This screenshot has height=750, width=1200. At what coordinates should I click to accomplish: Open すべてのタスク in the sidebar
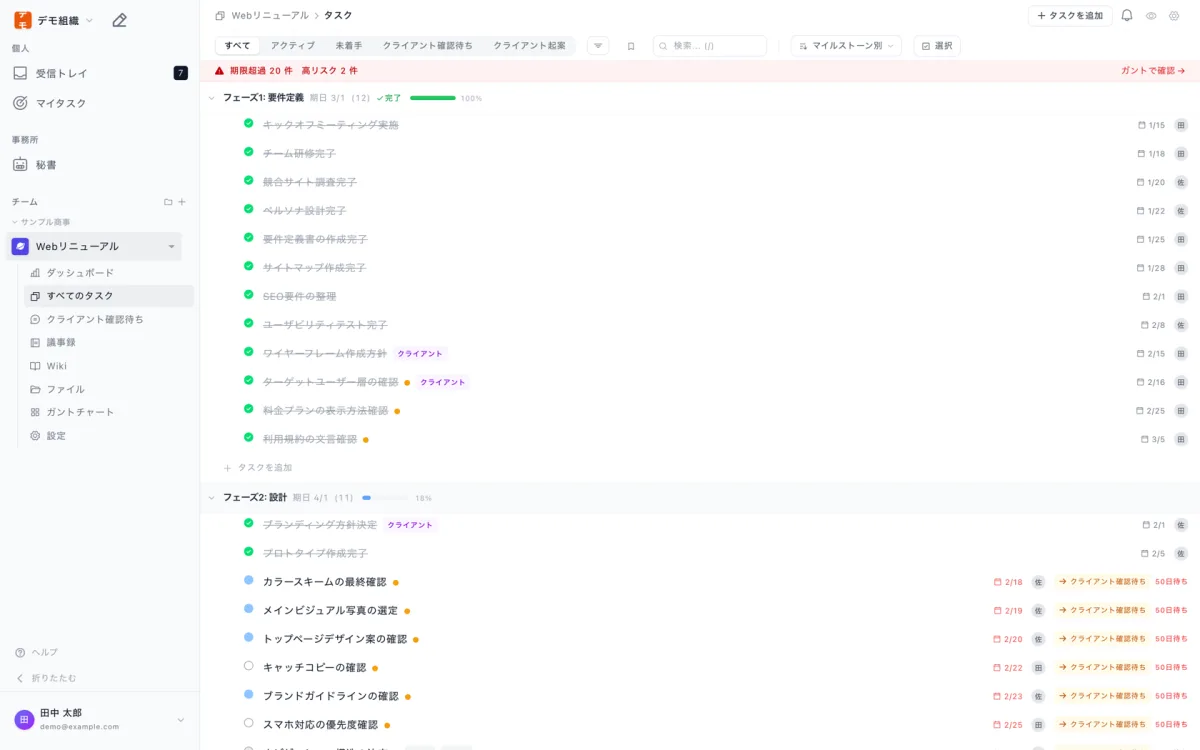tap(109, 296)
